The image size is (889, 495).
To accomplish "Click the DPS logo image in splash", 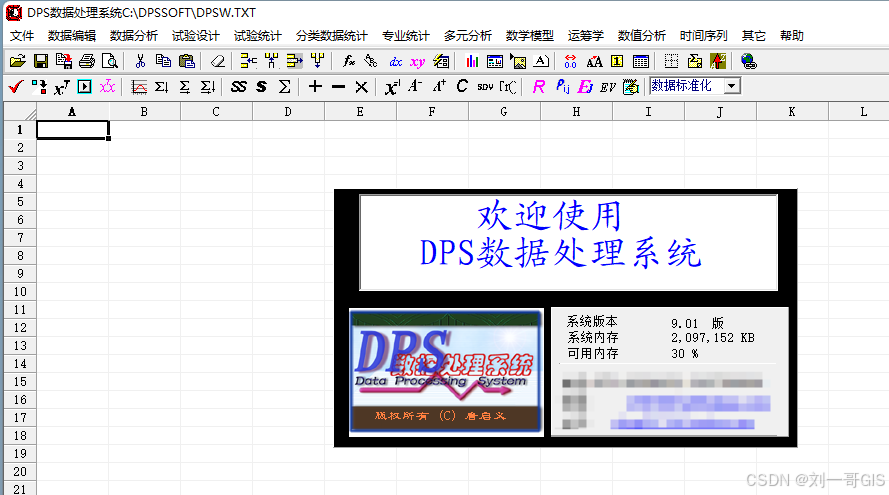I will tap(446, 373).
